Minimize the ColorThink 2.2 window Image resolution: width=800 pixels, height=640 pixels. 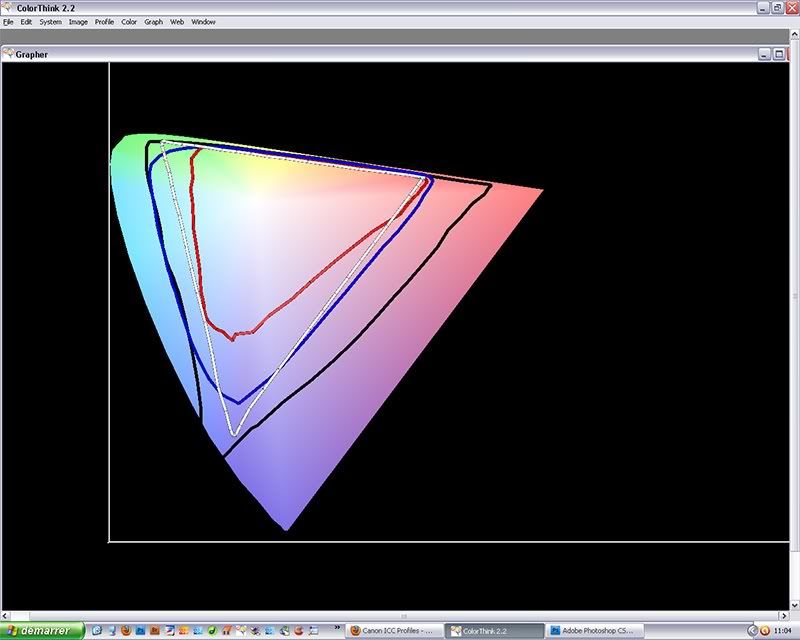[x=763, y=8]
